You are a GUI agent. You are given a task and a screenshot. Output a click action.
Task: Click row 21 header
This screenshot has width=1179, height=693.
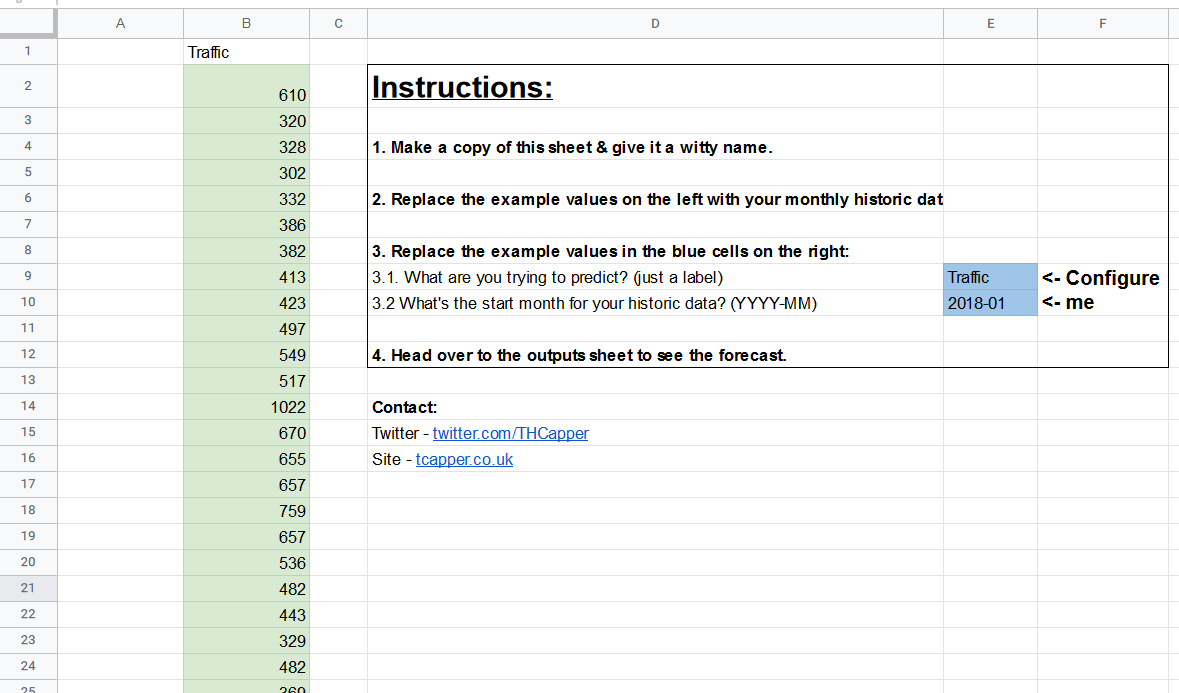28,589
